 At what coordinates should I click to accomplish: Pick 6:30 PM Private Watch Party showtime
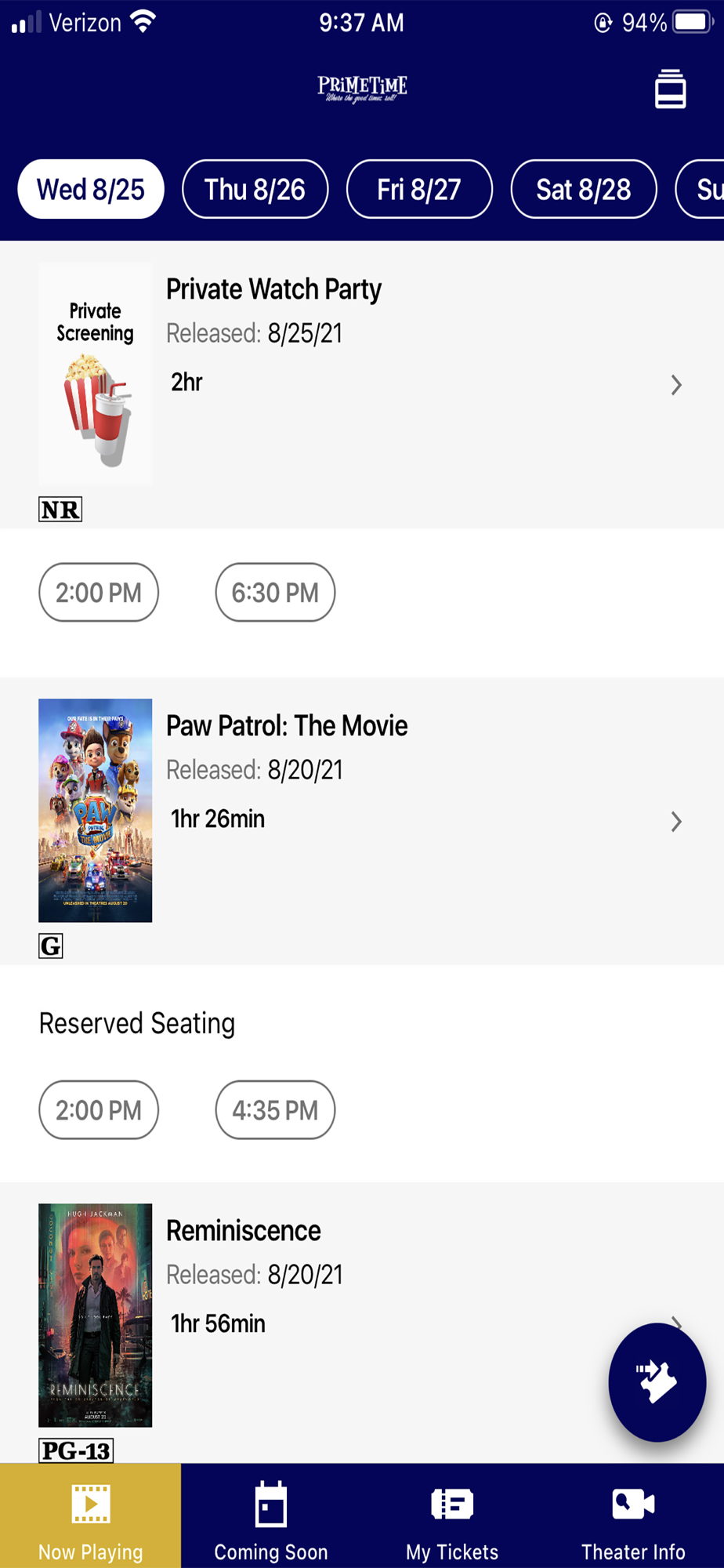[x=275, y=593]
